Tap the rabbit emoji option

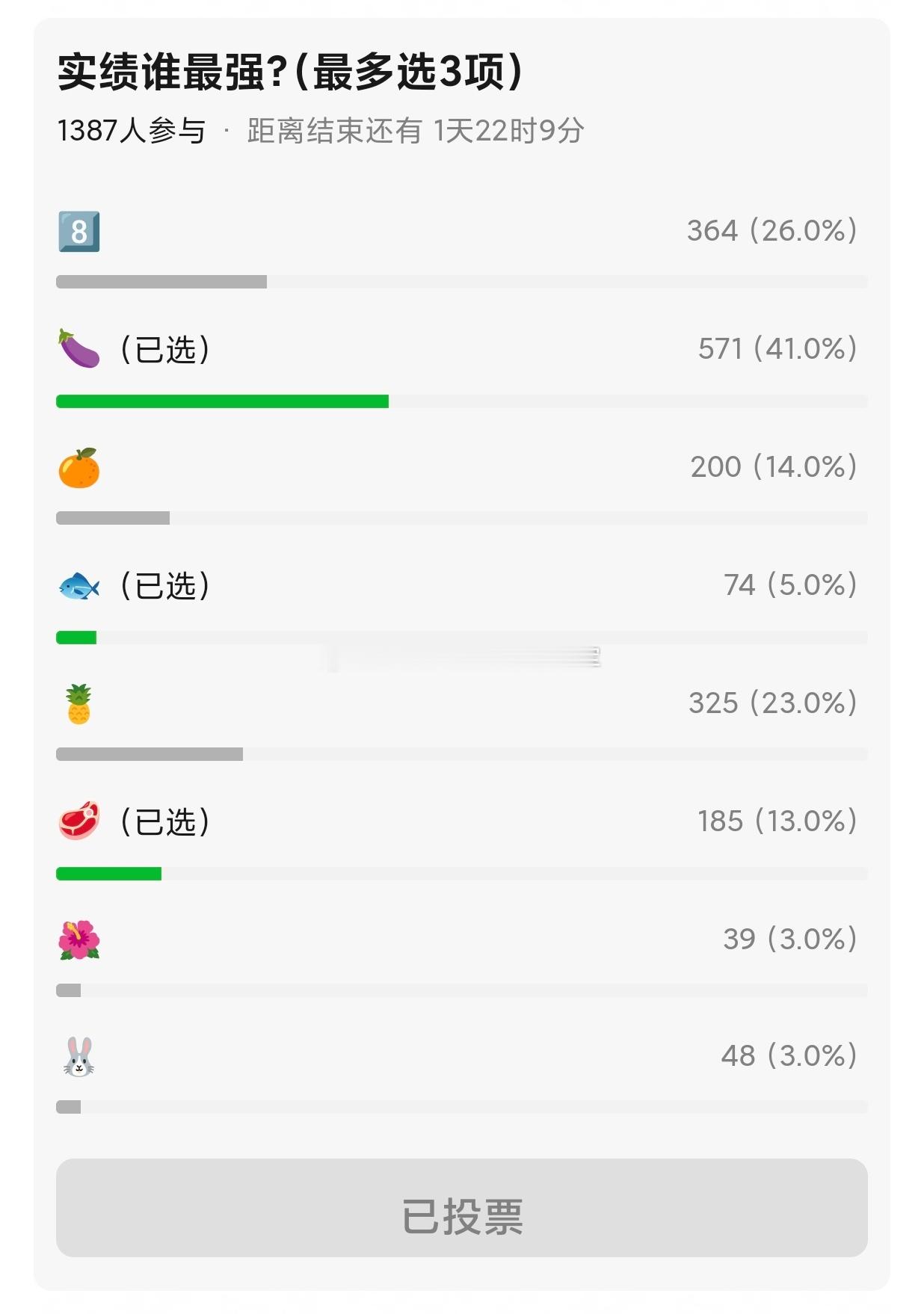point(78,1056)
